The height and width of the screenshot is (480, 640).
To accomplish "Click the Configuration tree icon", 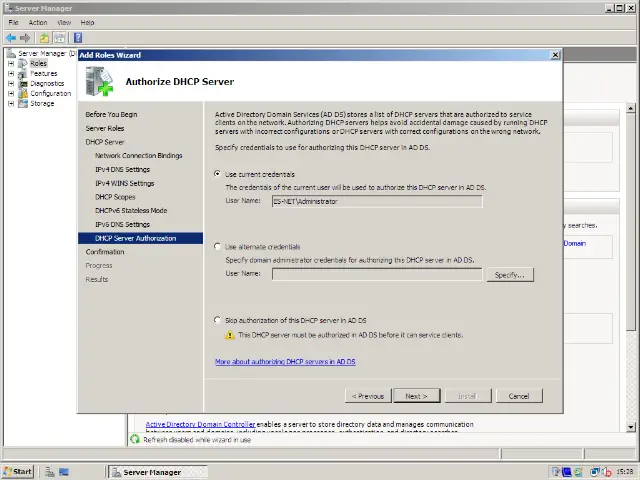I will 23,93.
